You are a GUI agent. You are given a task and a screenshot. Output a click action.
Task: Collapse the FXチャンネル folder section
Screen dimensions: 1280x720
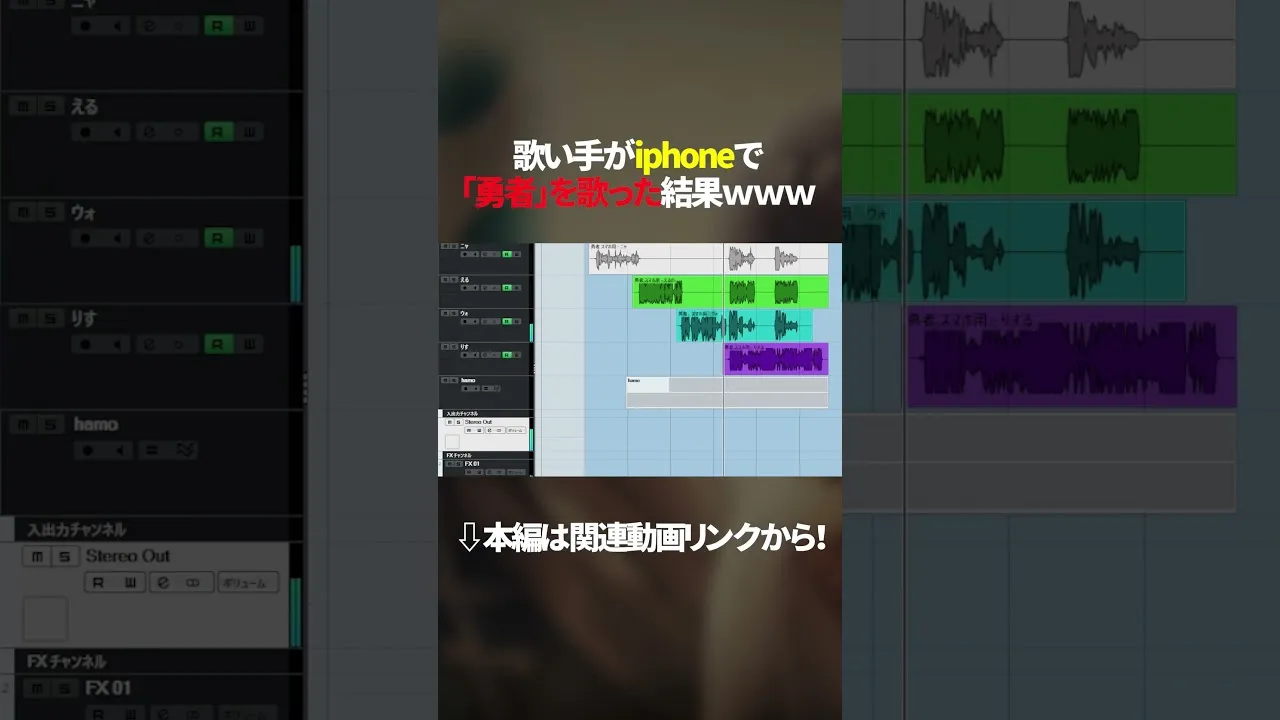point(66,661)
